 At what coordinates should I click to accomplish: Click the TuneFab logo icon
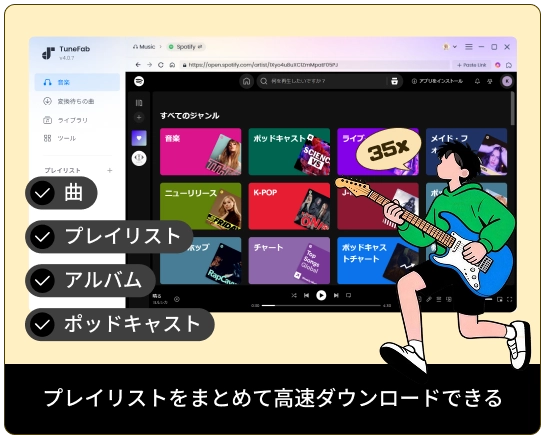(x=48, y=53)
